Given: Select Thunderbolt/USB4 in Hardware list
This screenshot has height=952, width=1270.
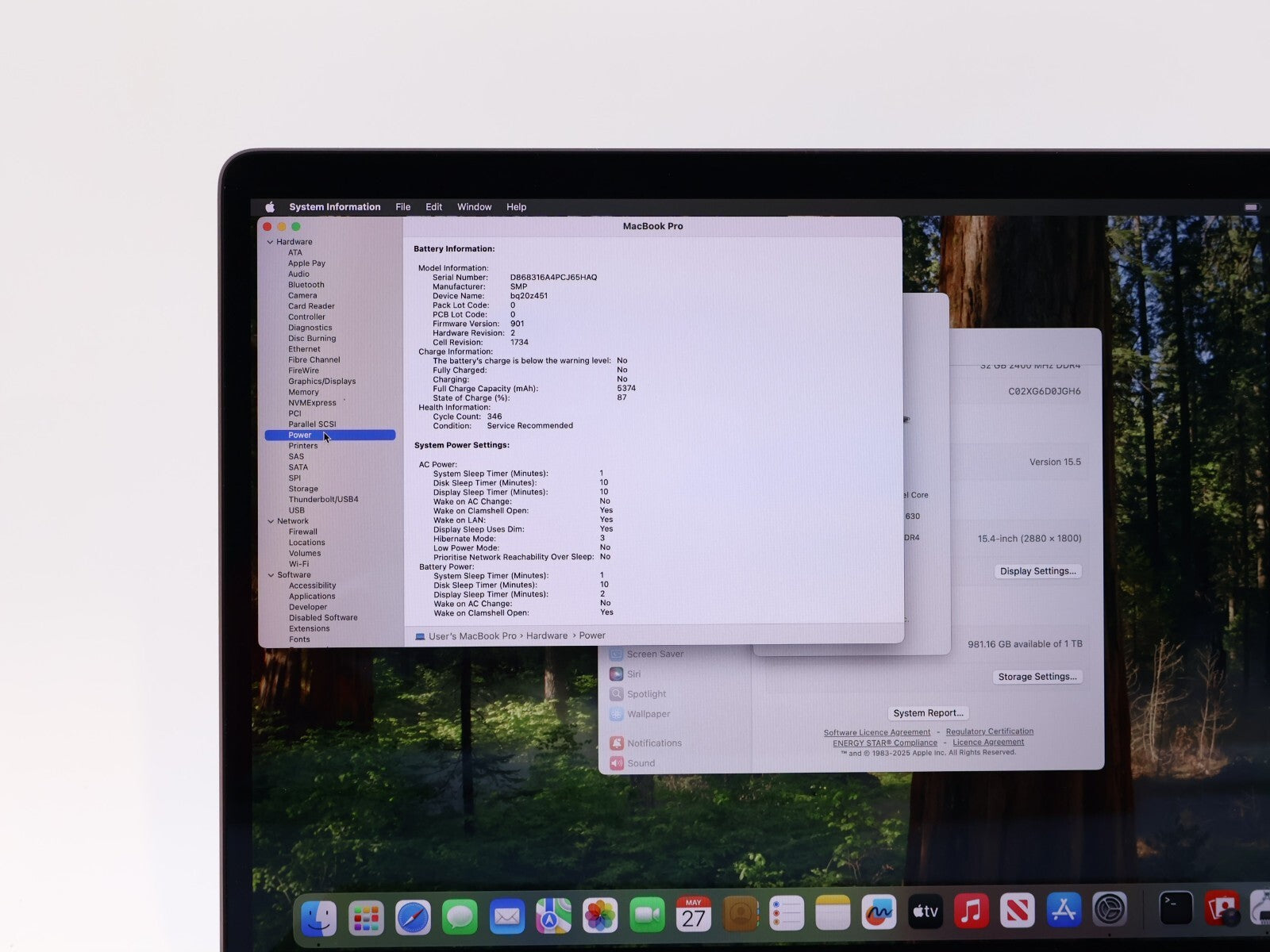Looking at the screenshot, I should click(324, 500).
